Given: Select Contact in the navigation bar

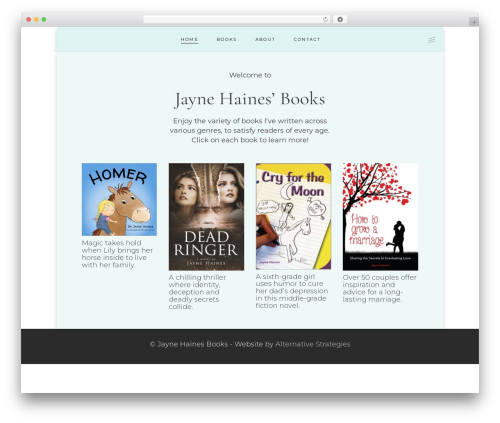Looking at the screenshot, I should (307, 39).
